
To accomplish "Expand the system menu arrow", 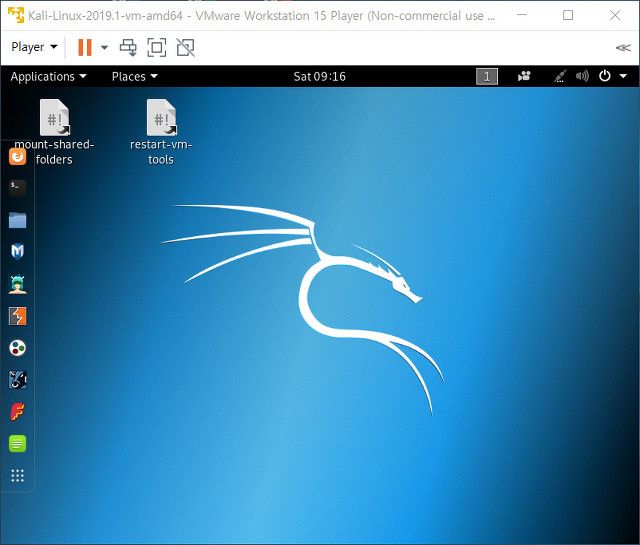I will pos(623,76).
